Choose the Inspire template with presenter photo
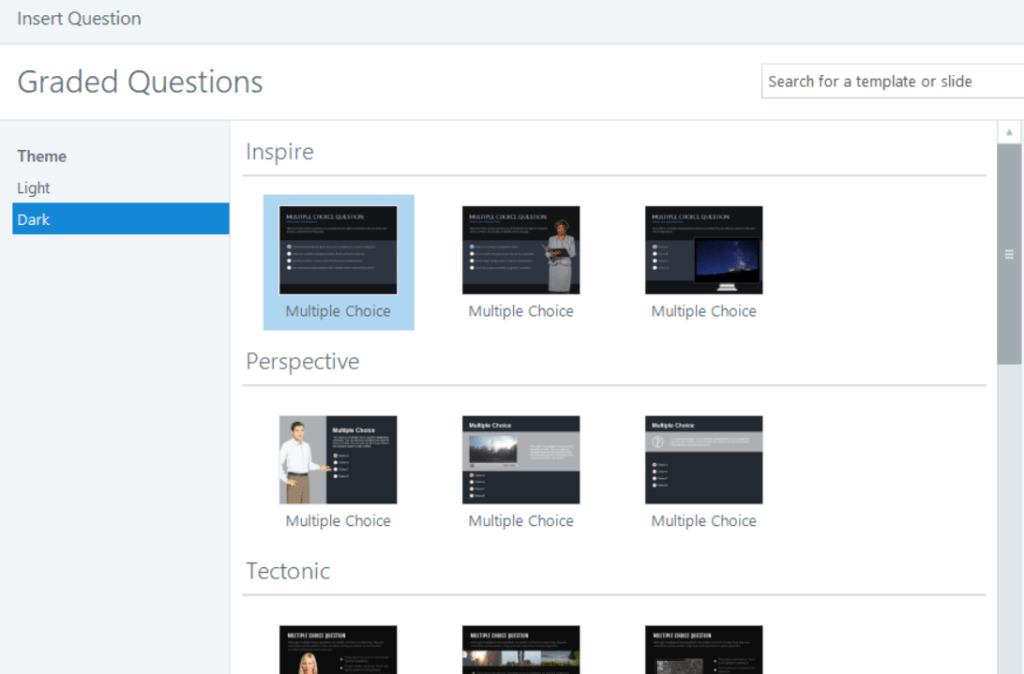Screen dimensions: 1024x674 [x=520, y=250]
